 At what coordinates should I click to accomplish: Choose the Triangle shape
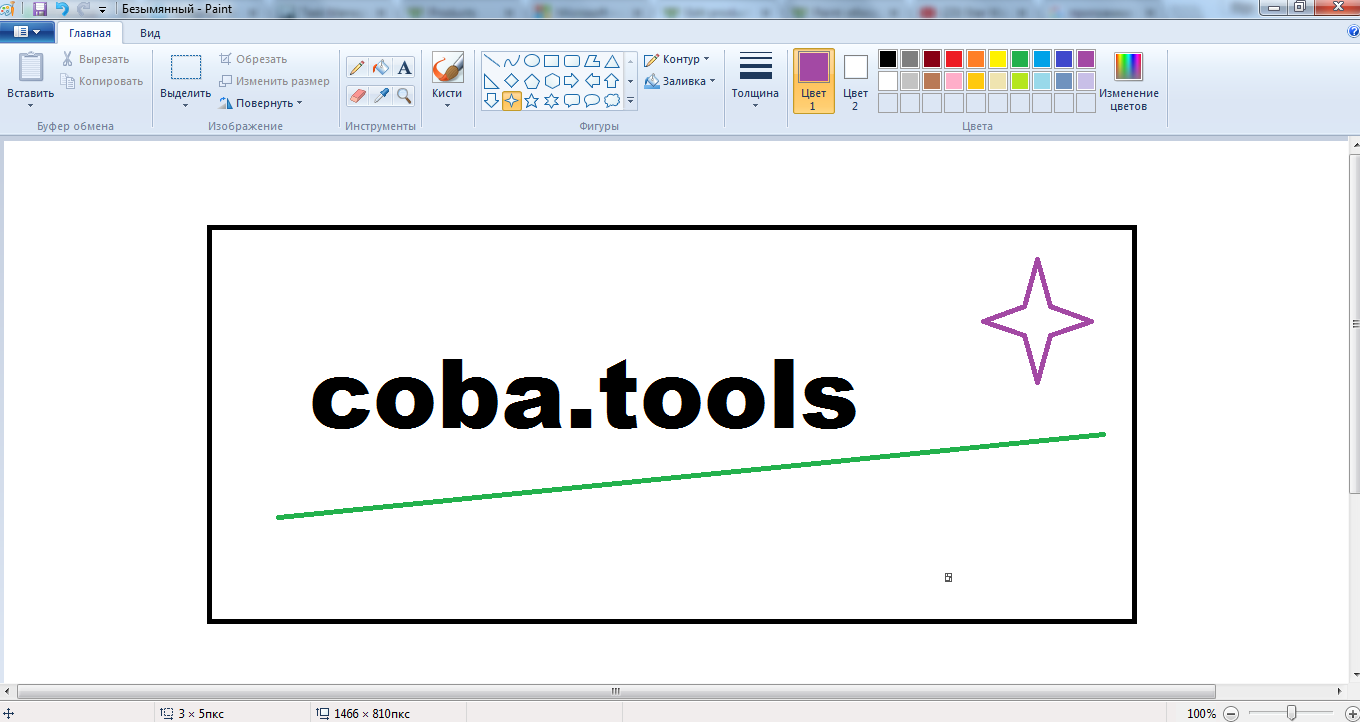coord(612,61)
